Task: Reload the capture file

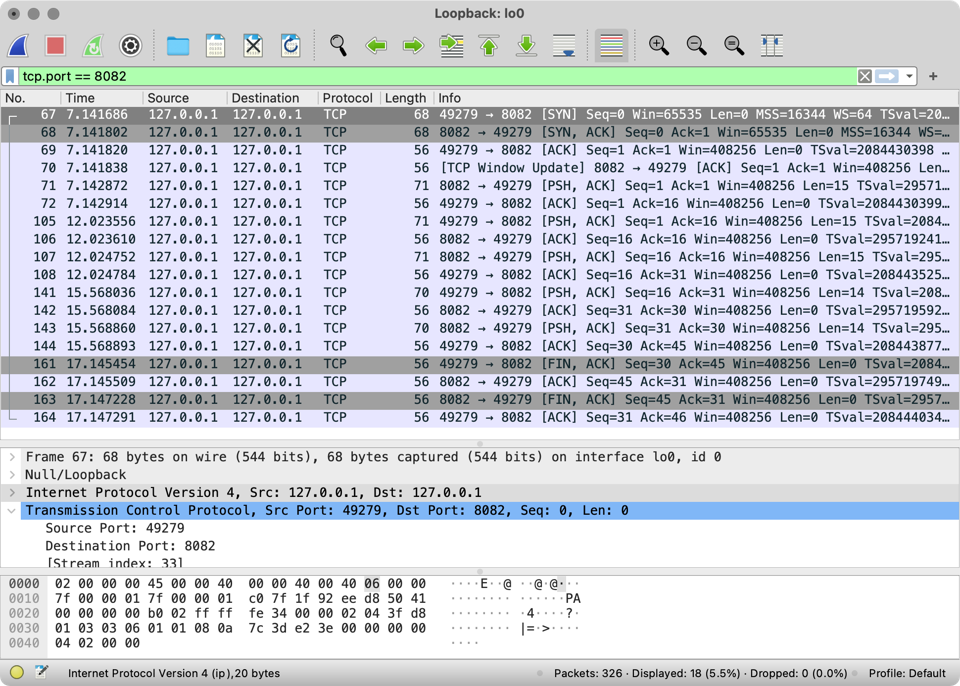Action: tap(290, 45)
